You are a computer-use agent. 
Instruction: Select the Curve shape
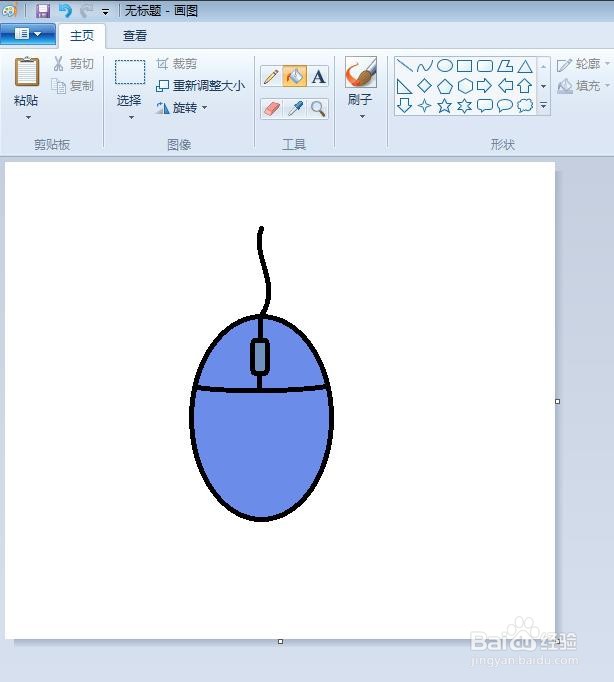point(424,66)
